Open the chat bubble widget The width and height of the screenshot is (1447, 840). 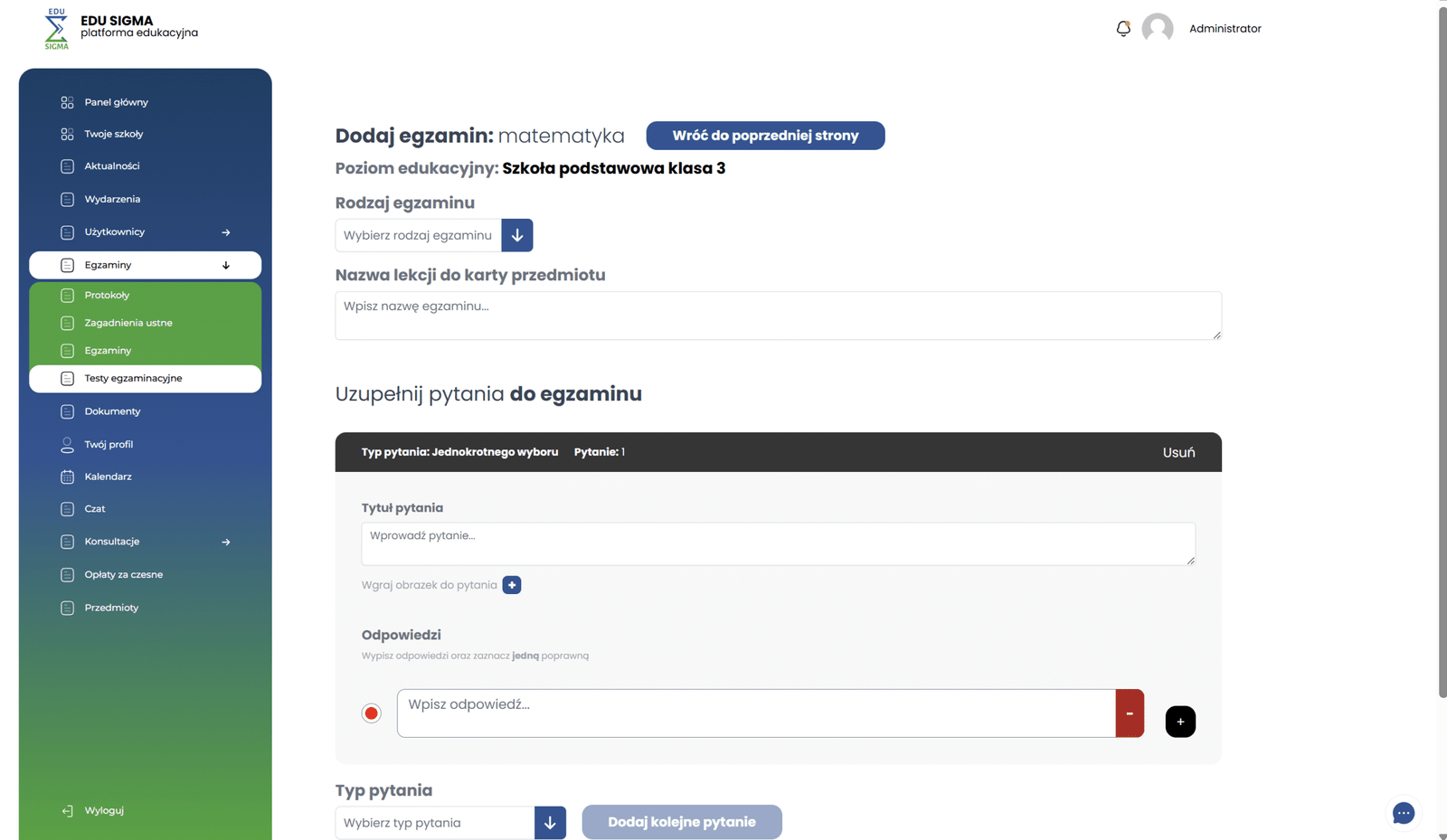tap(1403, 813)
